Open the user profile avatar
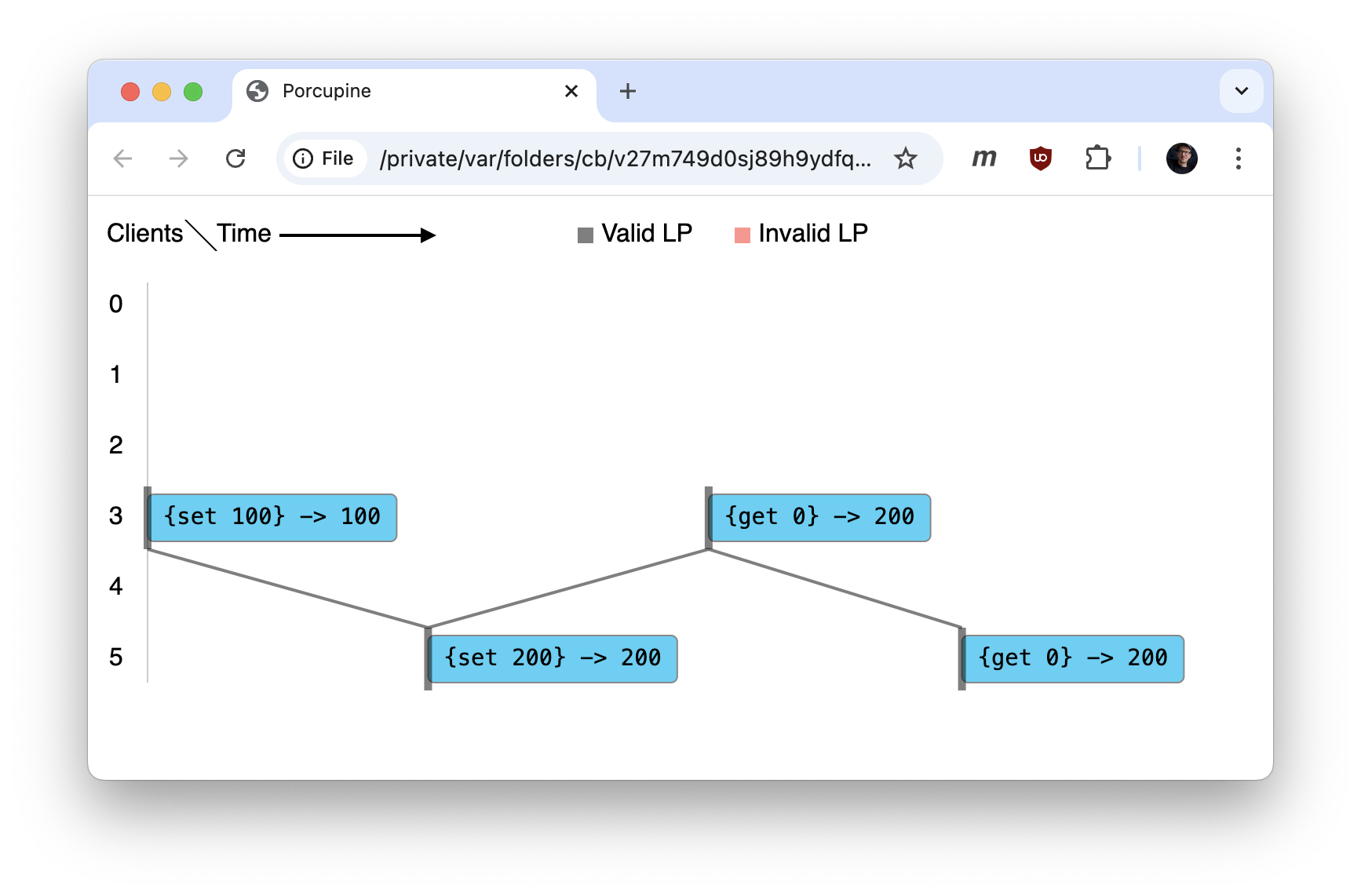The image size is (1361, 896). (1181, 158)
